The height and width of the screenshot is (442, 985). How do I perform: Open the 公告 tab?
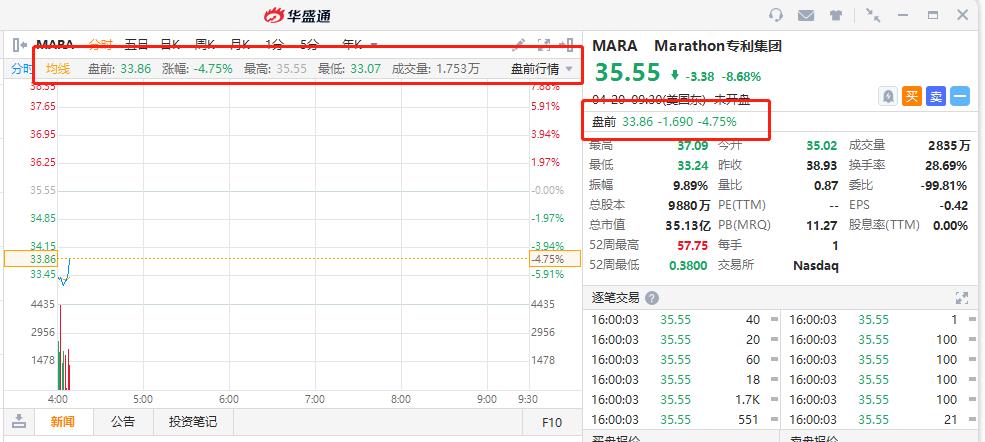pyautogui.click(x=123, y=422)
